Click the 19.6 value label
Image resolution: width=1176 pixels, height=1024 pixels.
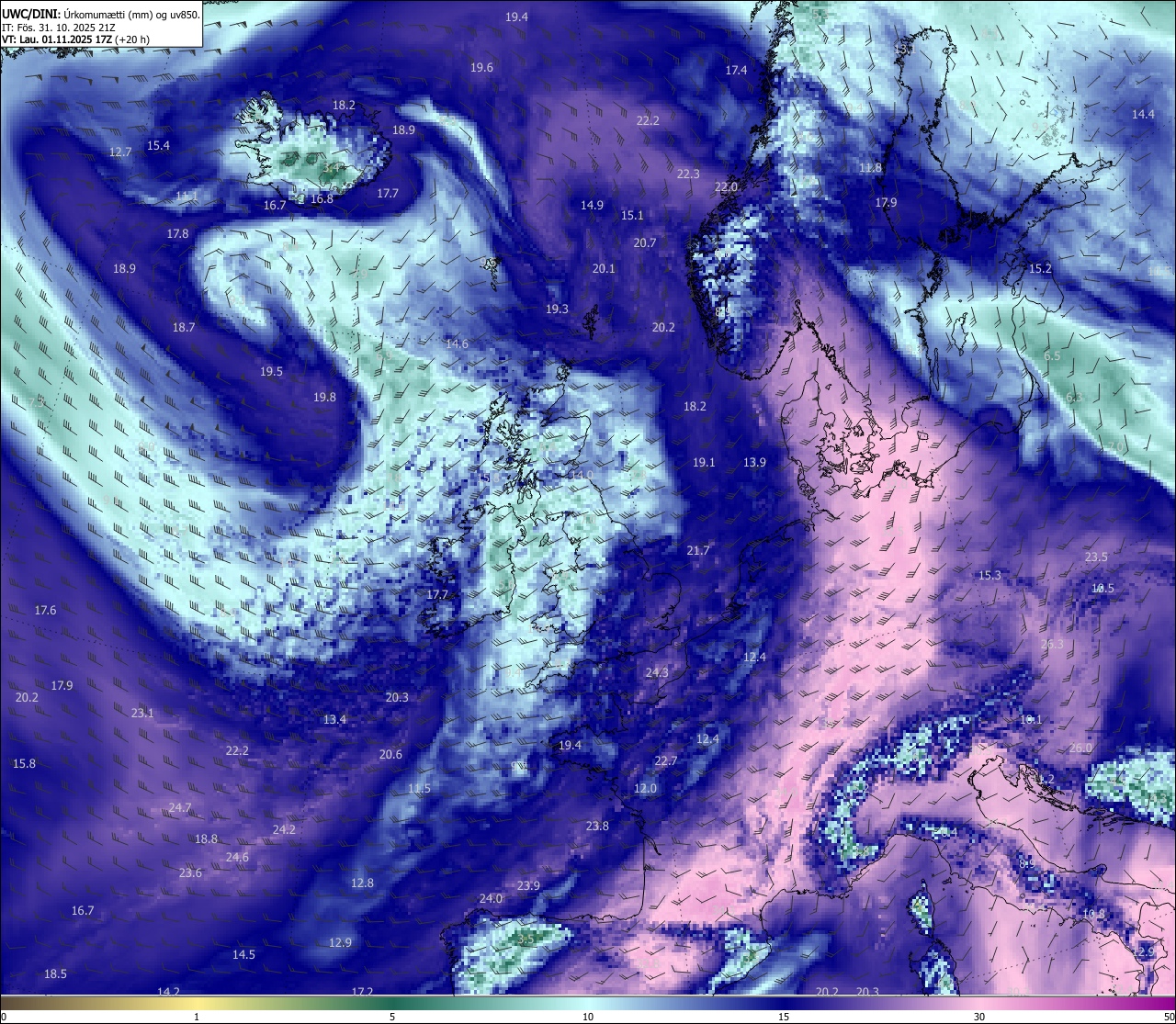(x=481, y=67)
